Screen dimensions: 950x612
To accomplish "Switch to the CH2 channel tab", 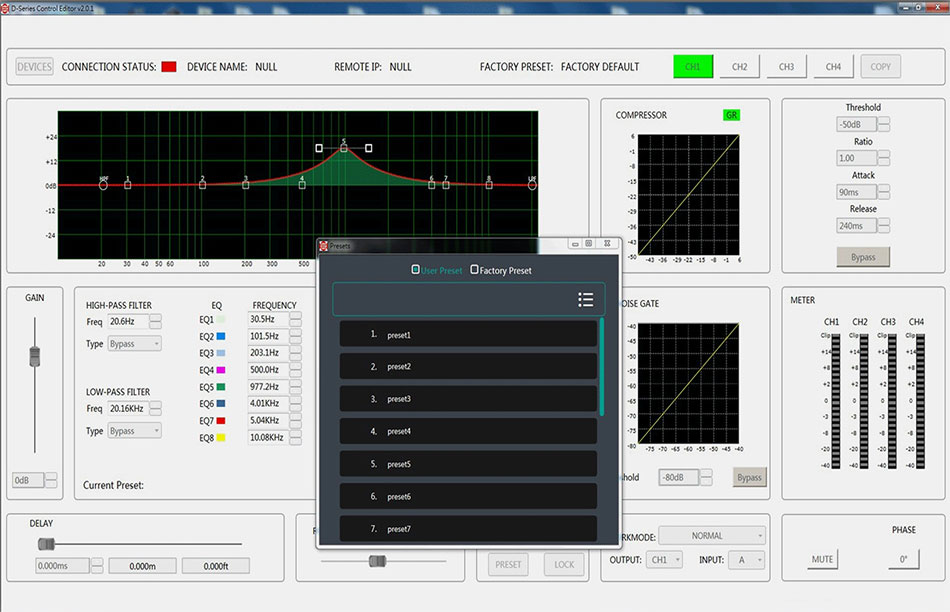I will click(x=739, y=67).
